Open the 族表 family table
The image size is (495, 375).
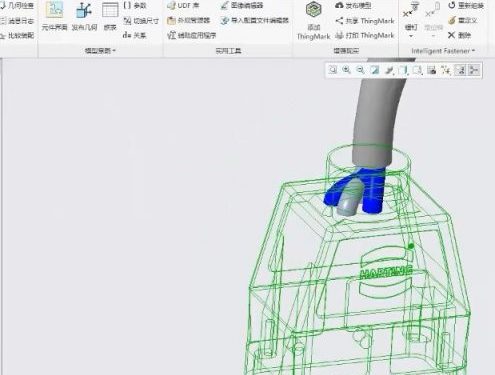click(x=110, y=16)
